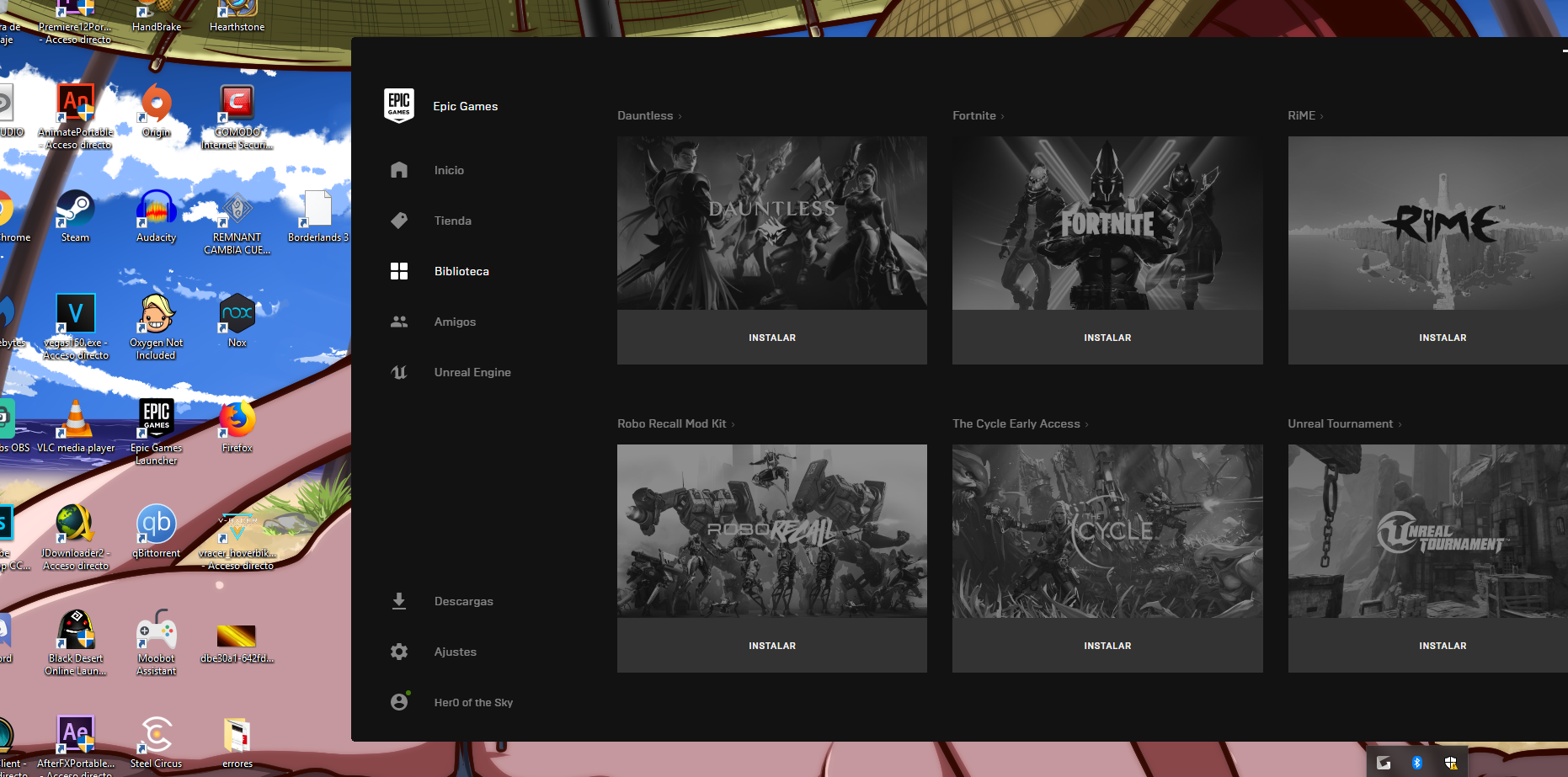Viewport: 1568px width, 777px height.
Task: Install Unreal Tournament with INSTALAR button
Action: coord(1428,646)
